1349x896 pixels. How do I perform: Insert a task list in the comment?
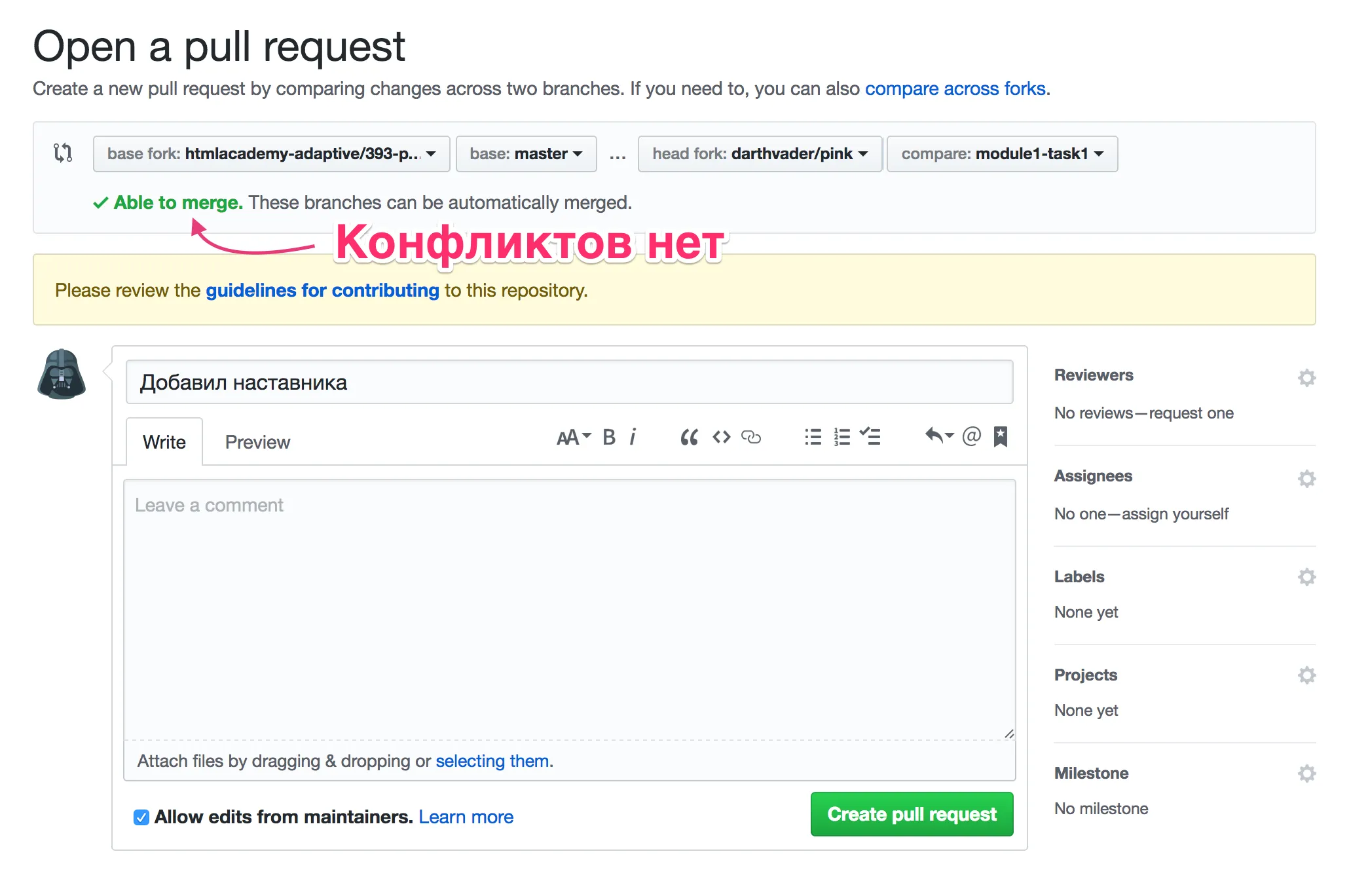(x=870, y=437)
